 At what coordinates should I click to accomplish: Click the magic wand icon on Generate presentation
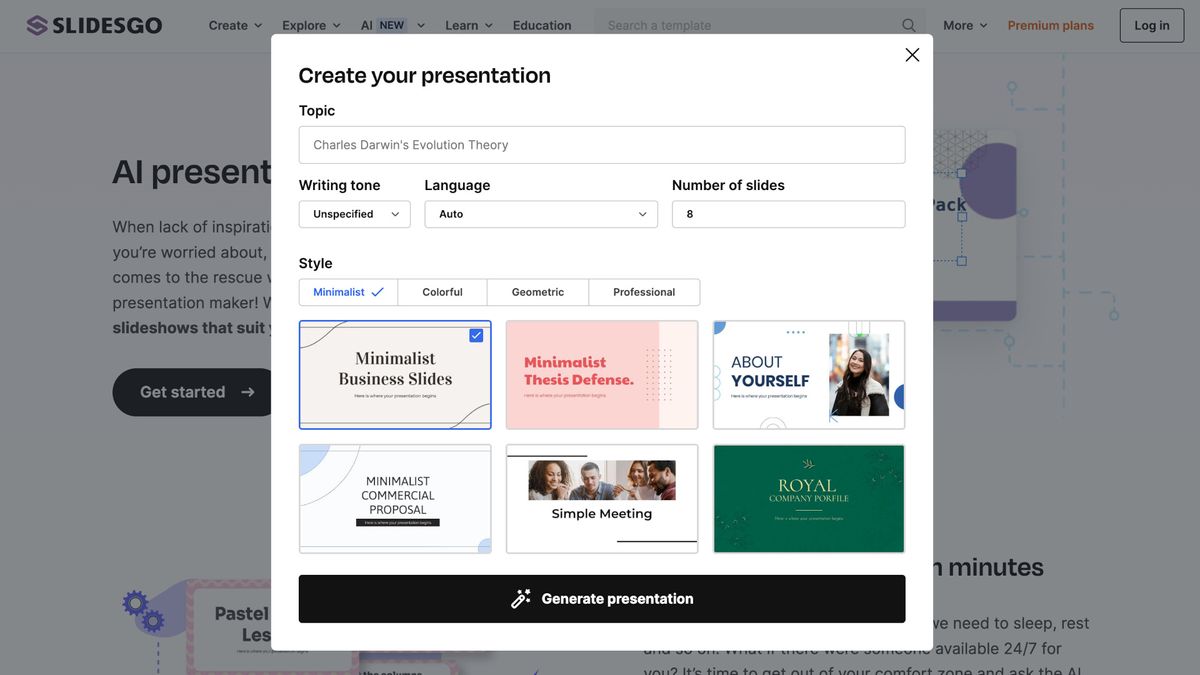pyautogui.click(x=521, y=598)
